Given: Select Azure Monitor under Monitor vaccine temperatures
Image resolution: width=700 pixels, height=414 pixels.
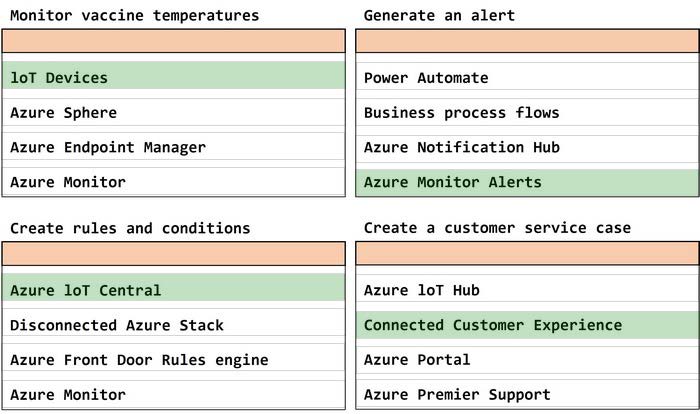Looking at the screenshot, I should [173, 182].
